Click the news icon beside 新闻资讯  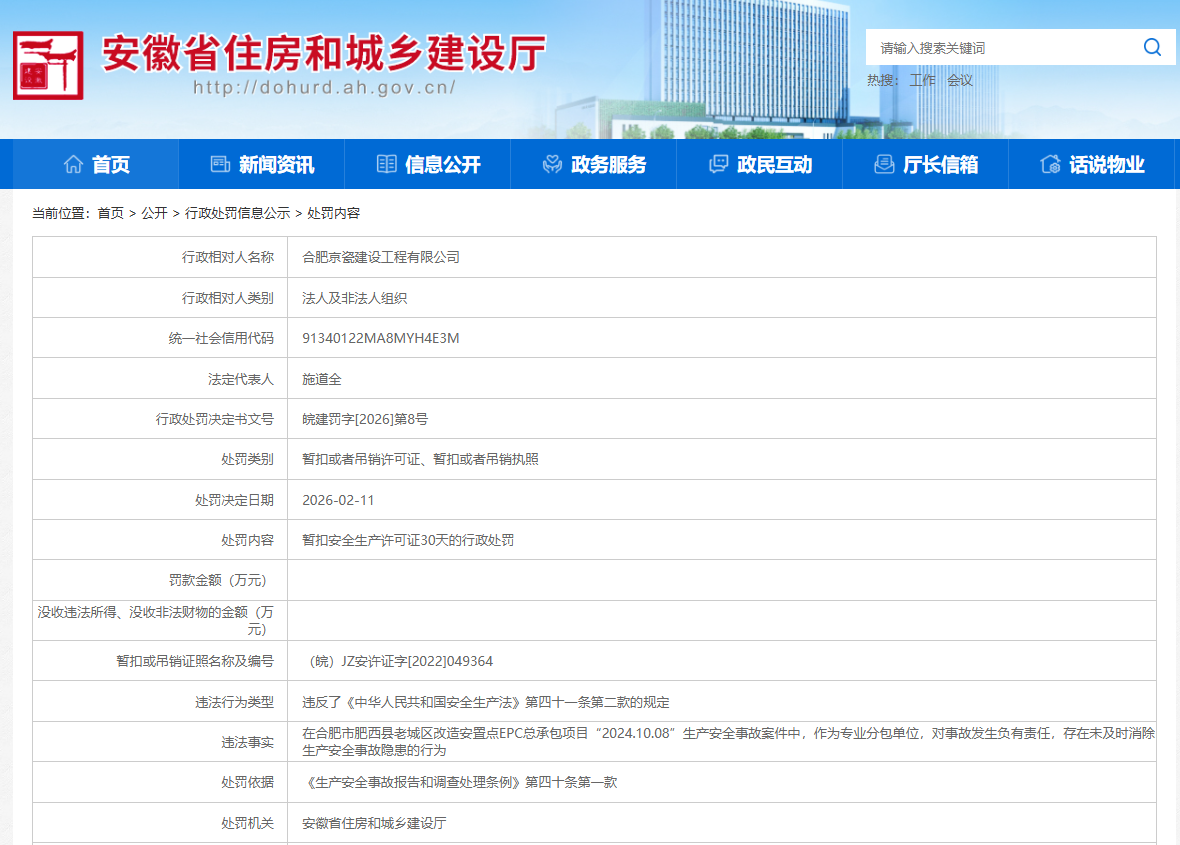pos(220,164)
